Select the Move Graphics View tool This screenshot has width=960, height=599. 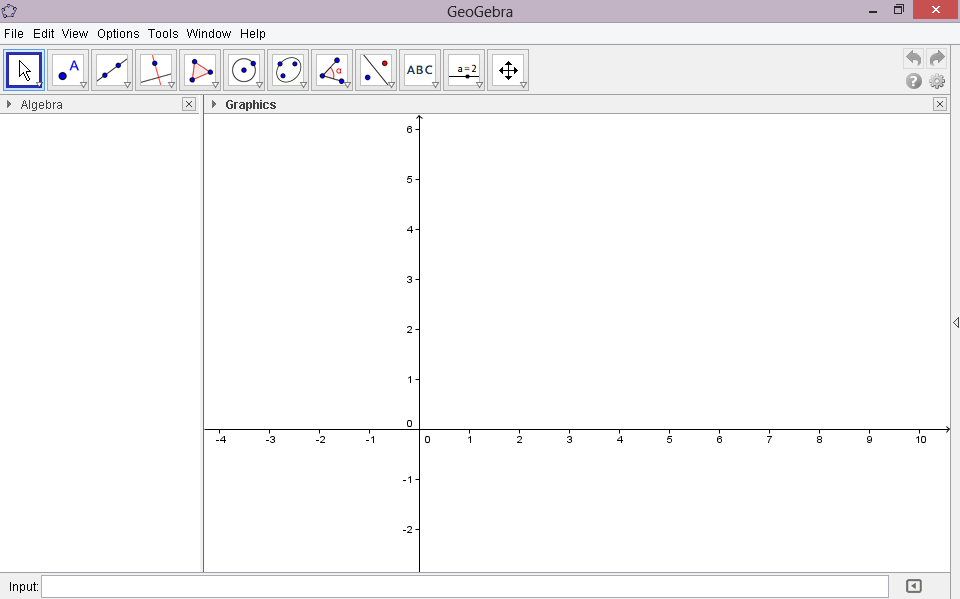(x=508, y=70)
